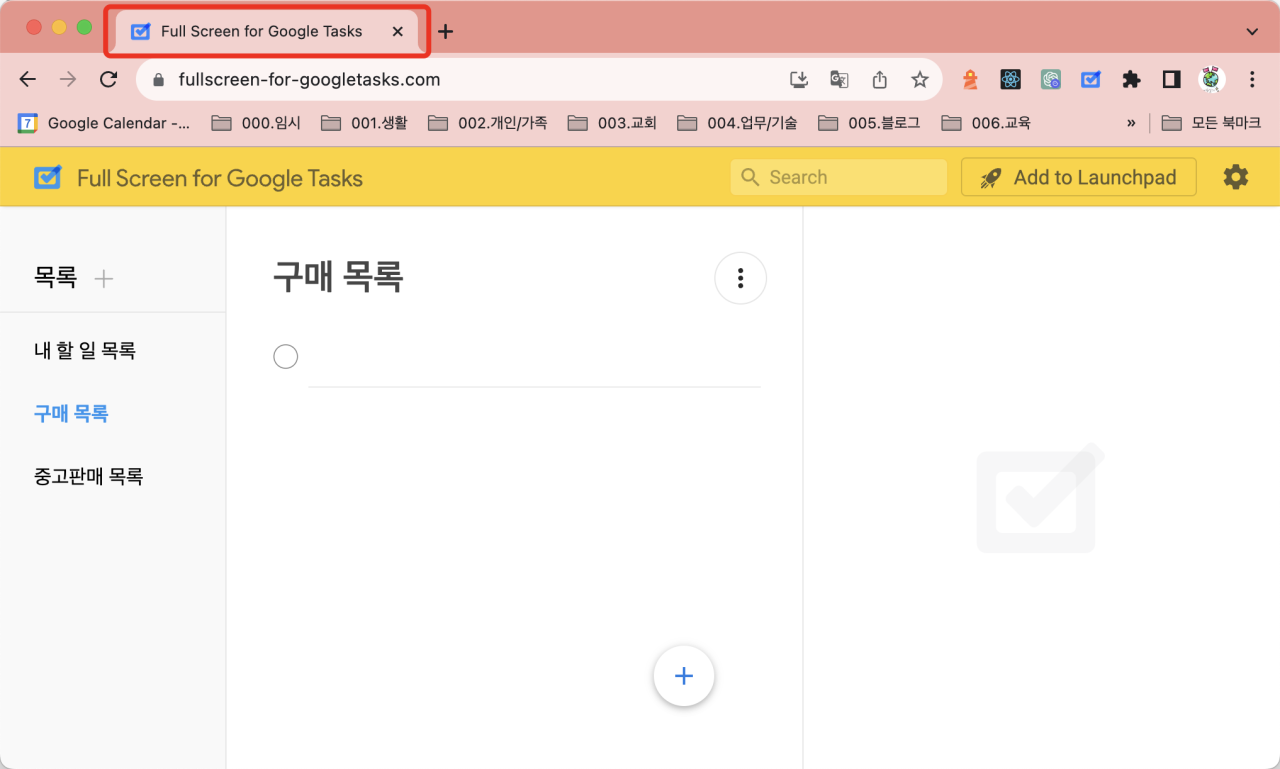Image resolution: width=1280 pixels, height=769 pixels.
Task: Open Chrome's three-dot menu
Action: point(1252,80)
